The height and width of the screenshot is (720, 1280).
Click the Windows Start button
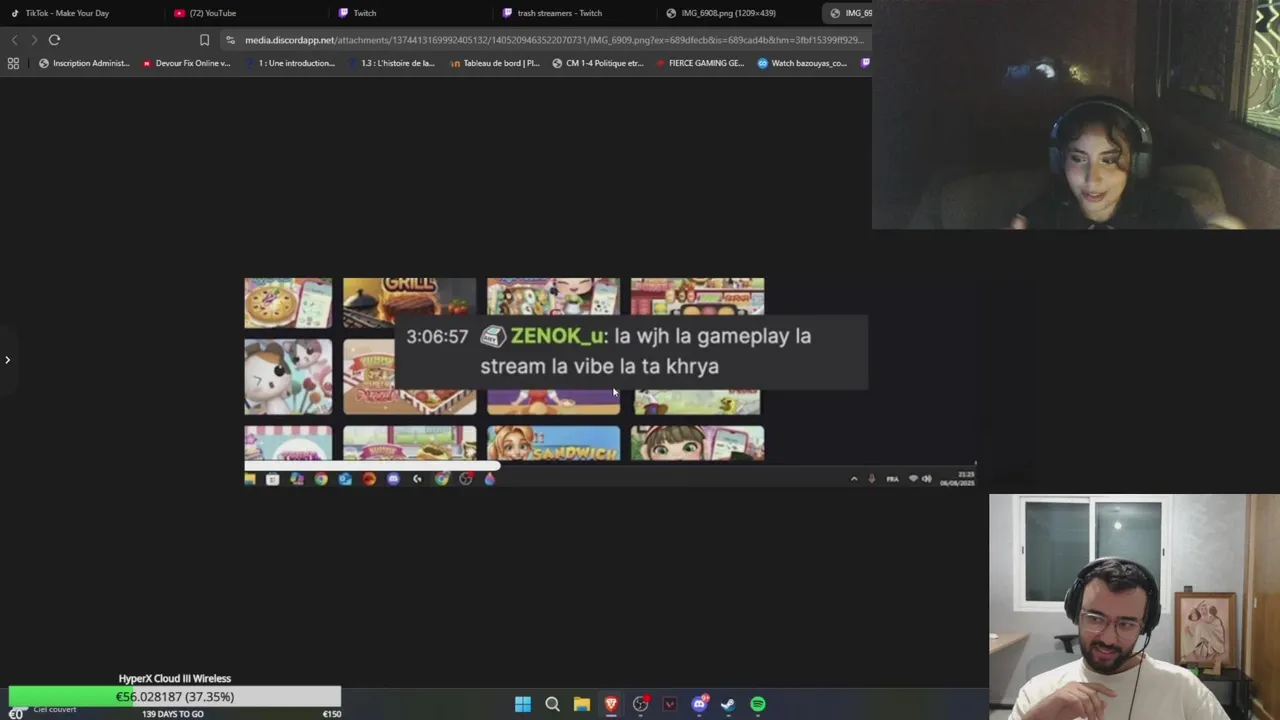pyautogui.click(x=523, y=704)
